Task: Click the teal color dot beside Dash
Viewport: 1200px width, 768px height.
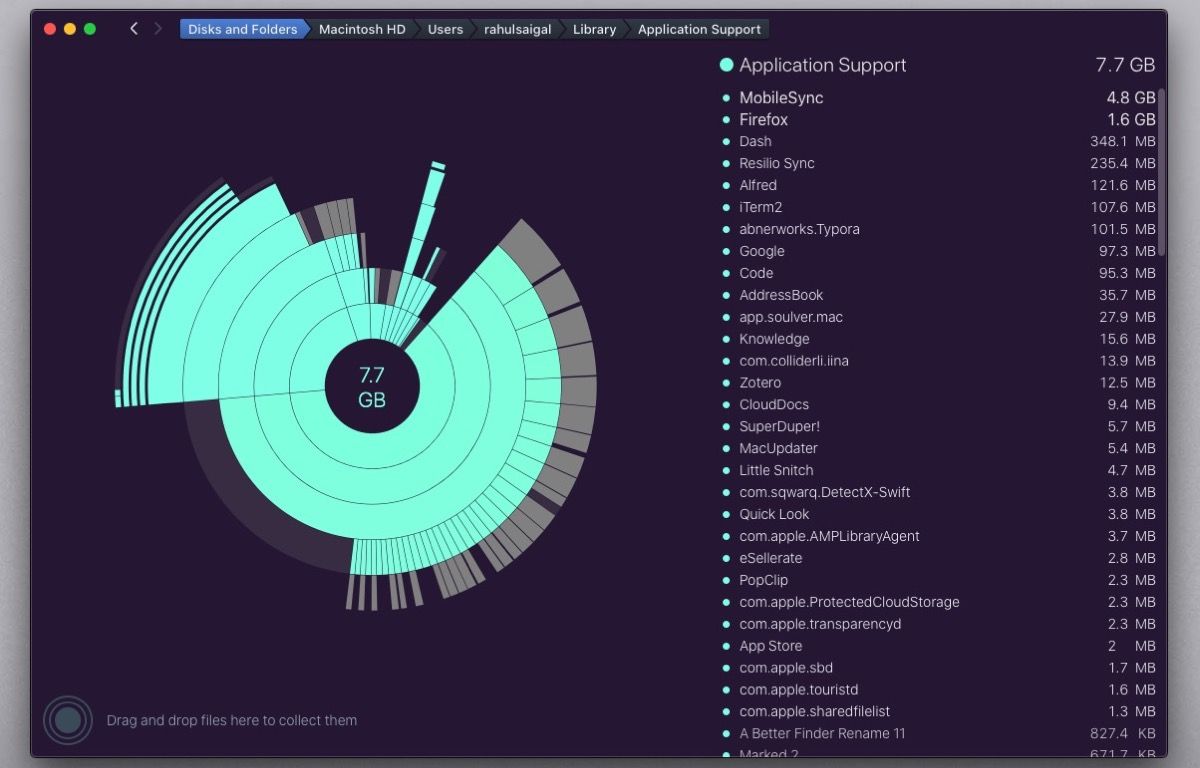Action: (726, 141)
